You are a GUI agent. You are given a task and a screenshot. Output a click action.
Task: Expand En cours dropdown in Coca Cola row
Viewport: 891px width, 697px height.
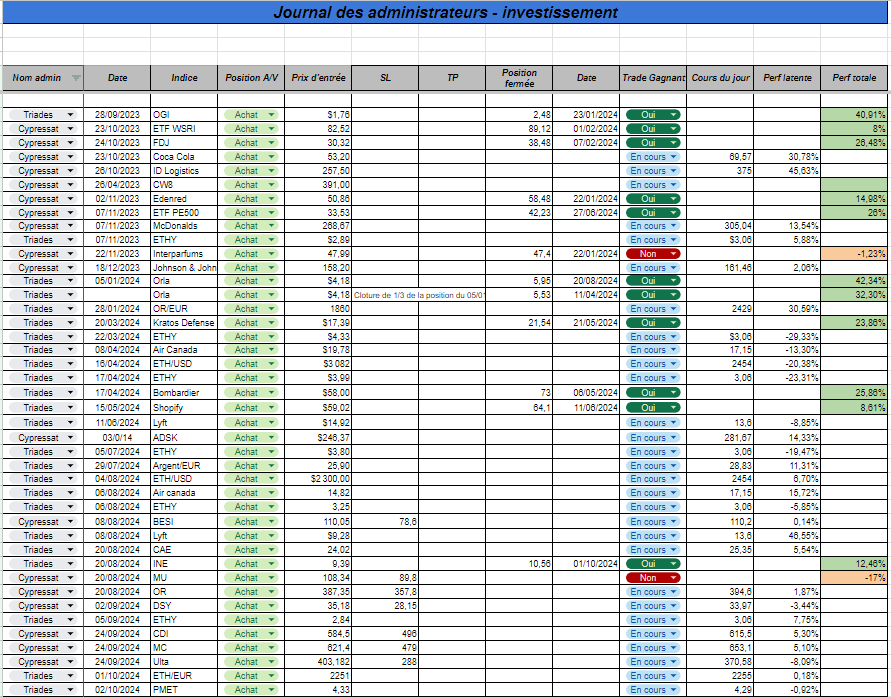(x=653, y=157)
